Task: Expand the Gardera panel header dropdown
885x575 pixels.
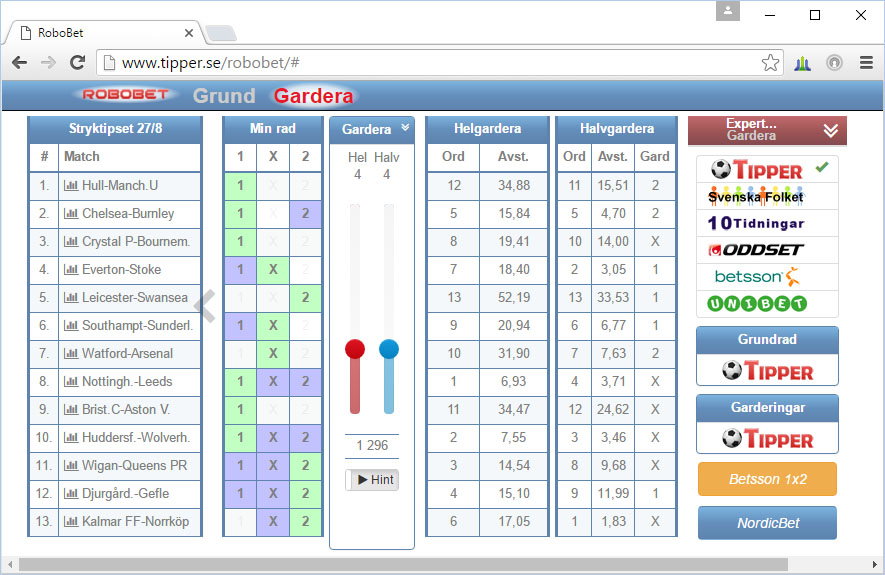Action: pos(405,128)
